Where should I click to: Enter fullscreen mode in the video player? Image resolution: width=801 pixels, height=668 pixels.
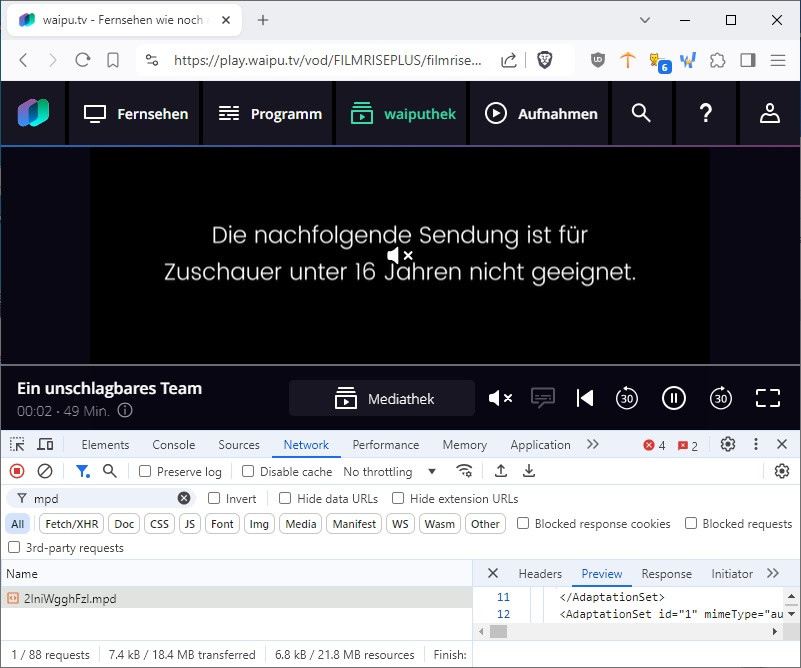(767, 398)
